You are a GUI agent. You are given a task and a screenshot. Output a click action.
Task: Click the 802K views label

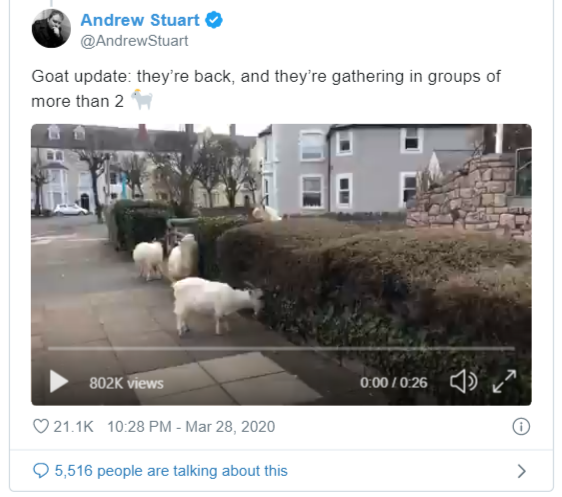pos(126,383)
